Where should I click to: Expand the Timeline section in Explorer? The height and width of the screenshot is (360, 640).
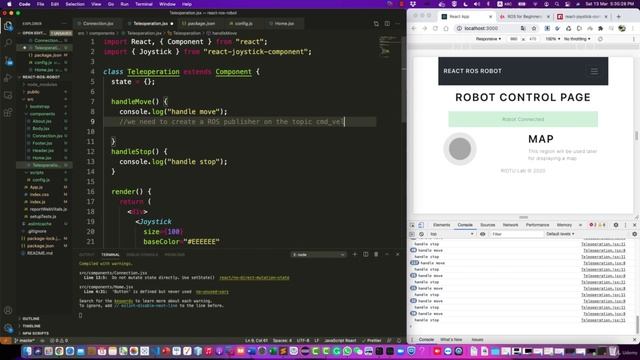coord(31,326)
